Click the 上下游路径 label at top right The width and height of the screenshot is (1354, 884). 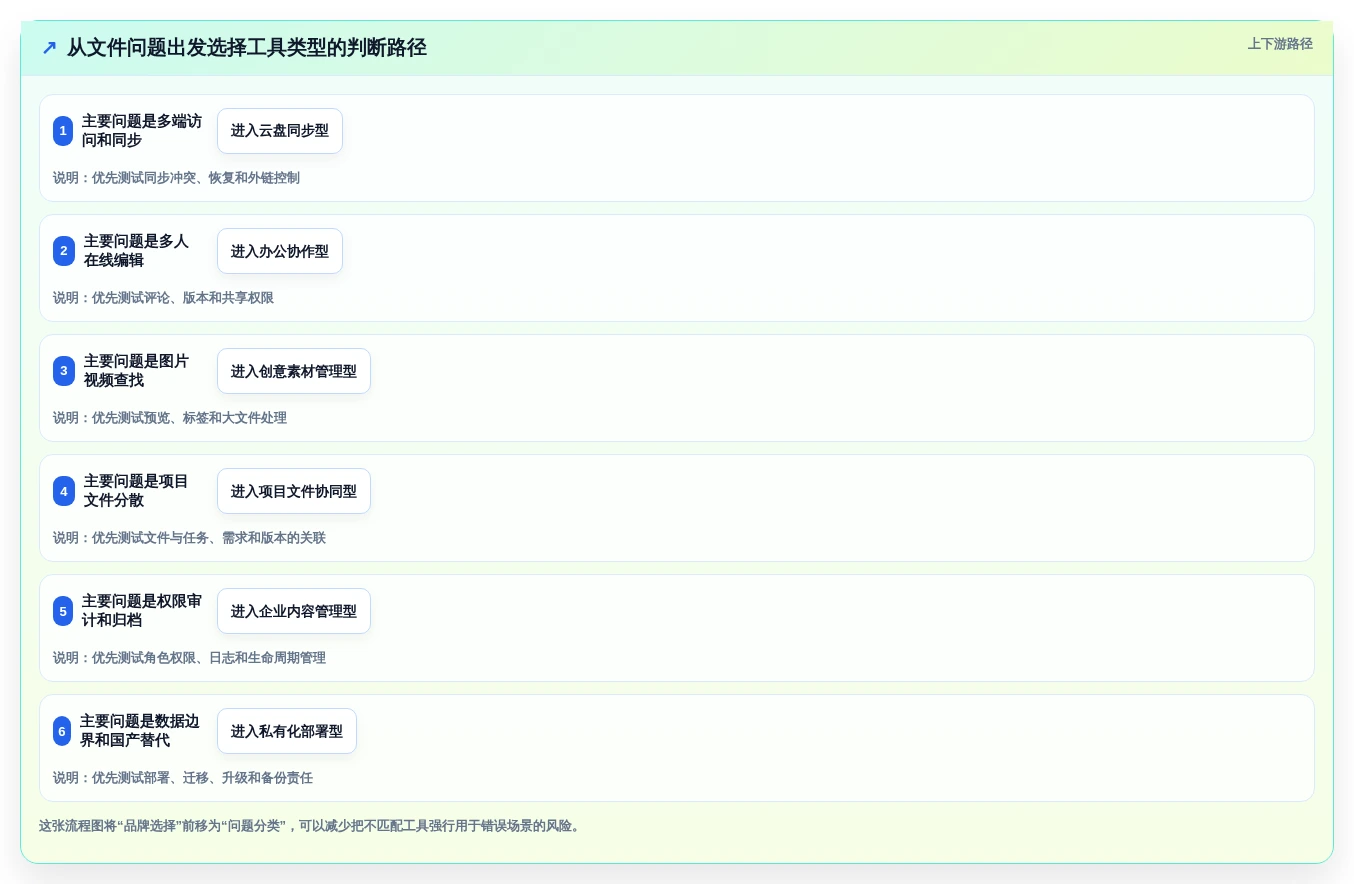1280,44
